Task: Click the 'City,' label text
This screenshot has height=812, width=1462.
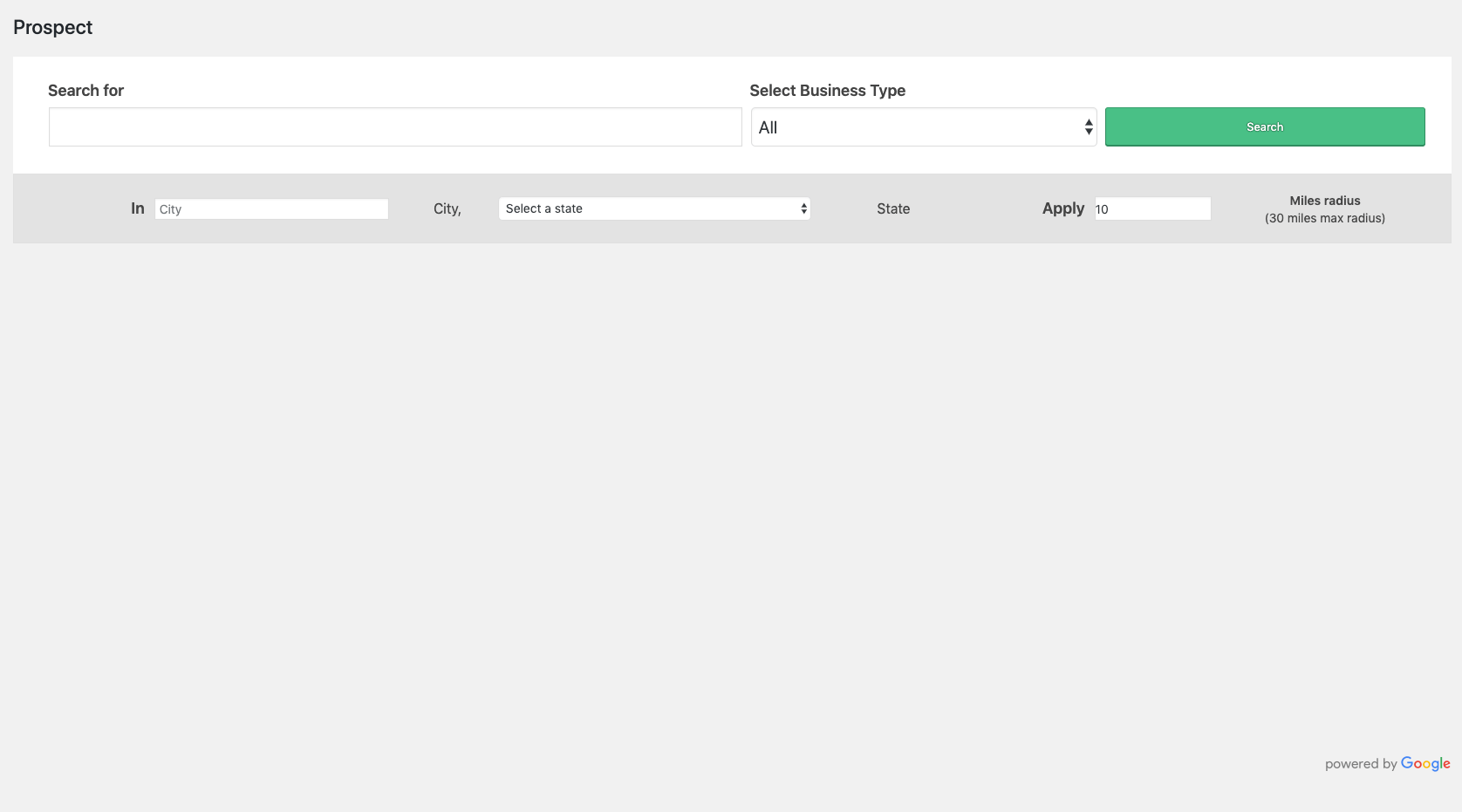Action: [447, 209]
